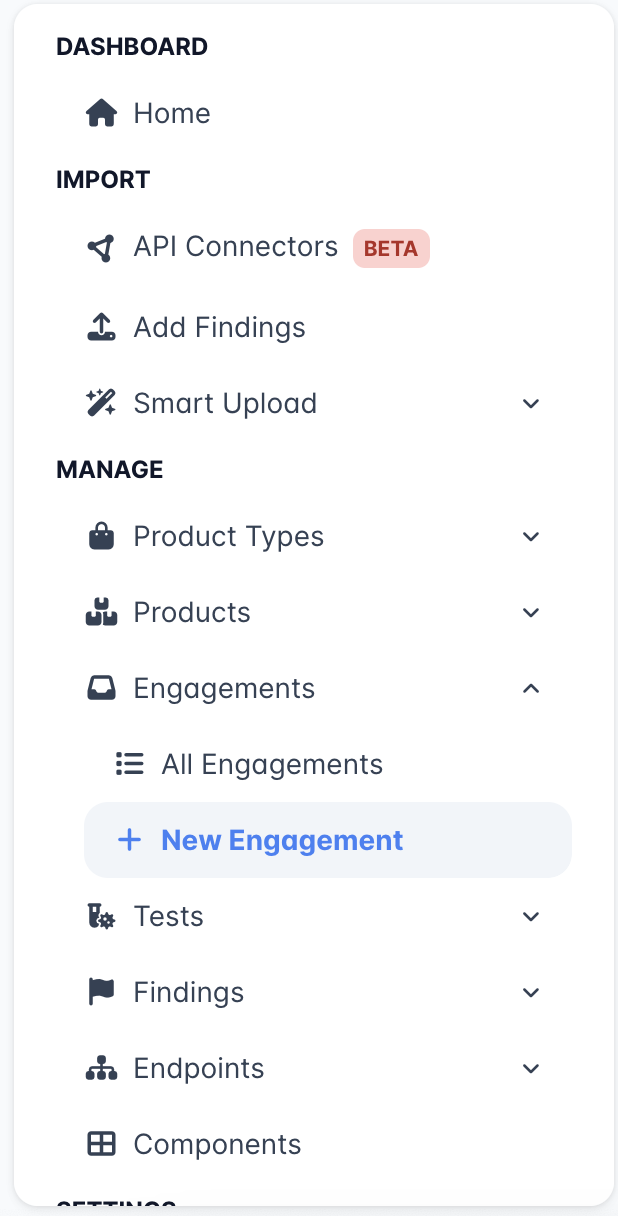The image size is (618, 1216).
Task: Click the Components grid icon
Action: [102, 1145]
